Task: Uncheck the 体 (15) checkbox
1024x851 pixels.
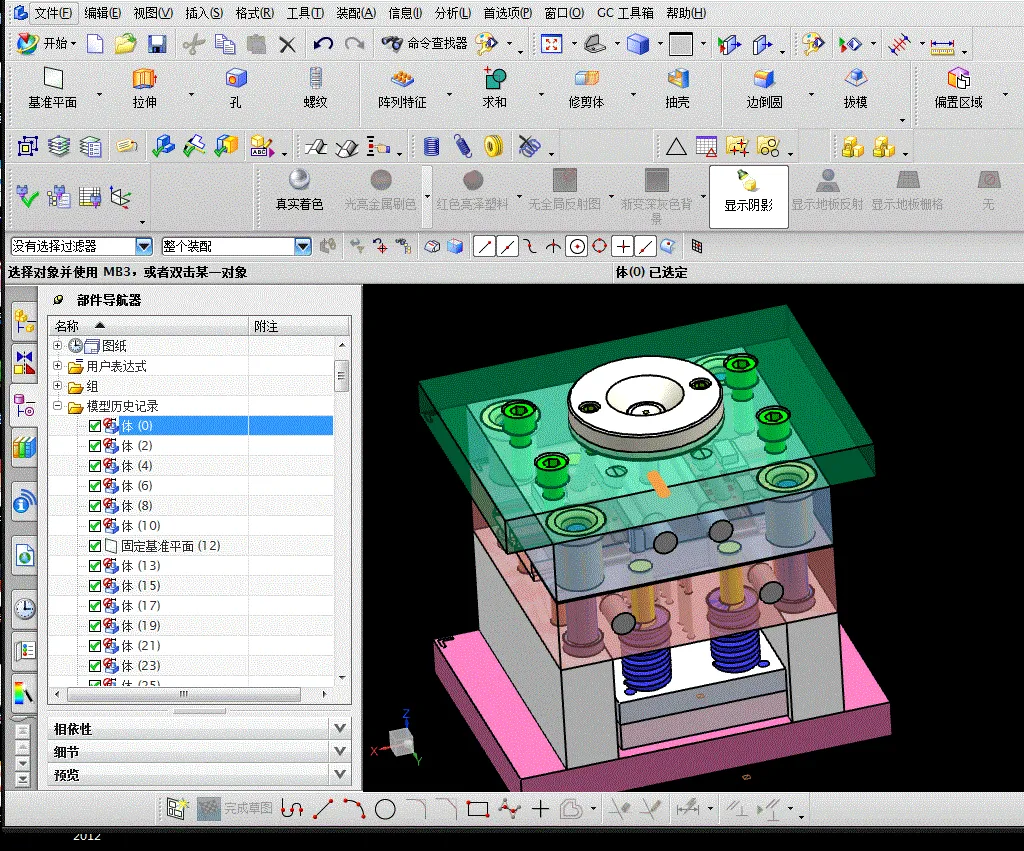Action: (95, 586)
